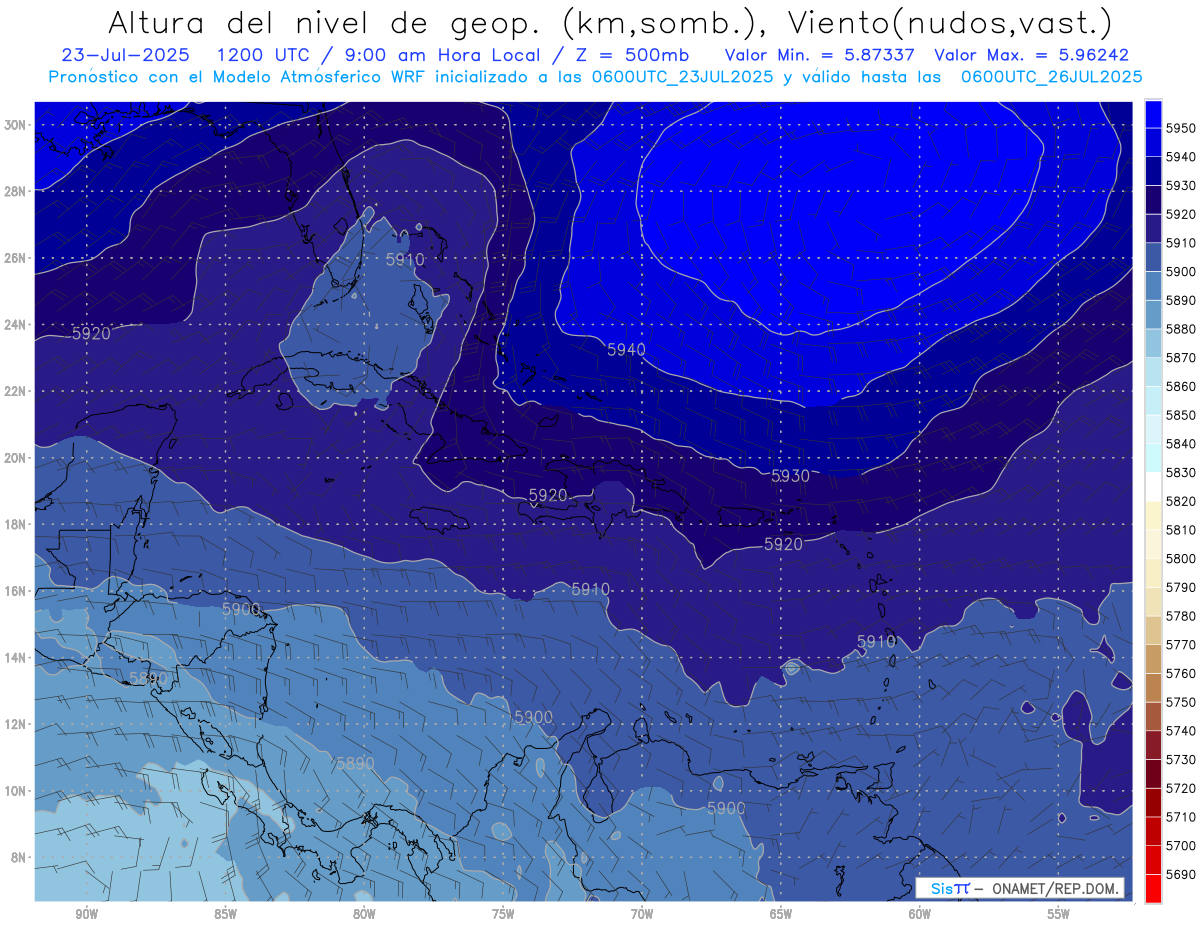Click the brightest blue swatch atop the color bar
Screen dimensions: 1200x927
pos(1153,113)
